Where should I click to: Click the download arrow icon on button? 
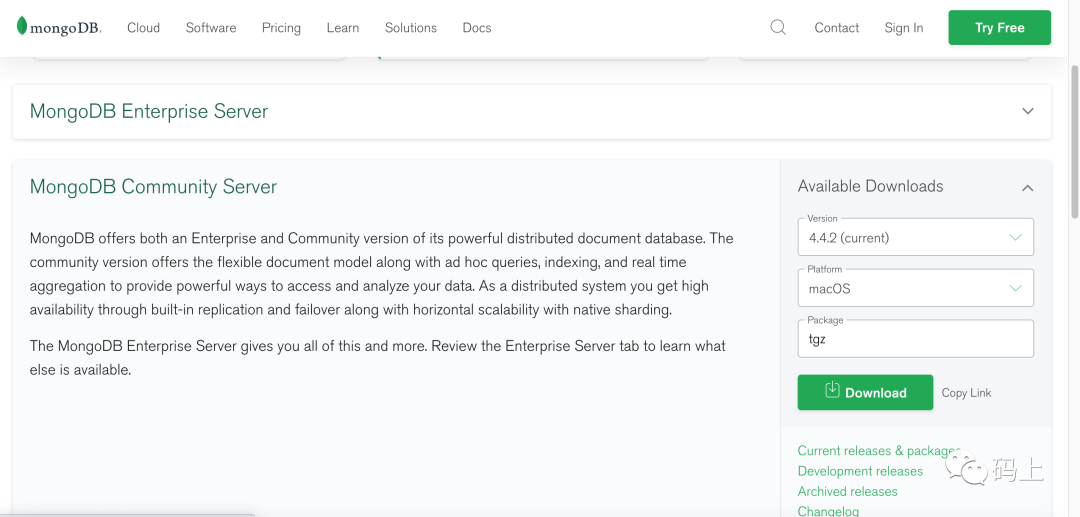tap(832, 391)
